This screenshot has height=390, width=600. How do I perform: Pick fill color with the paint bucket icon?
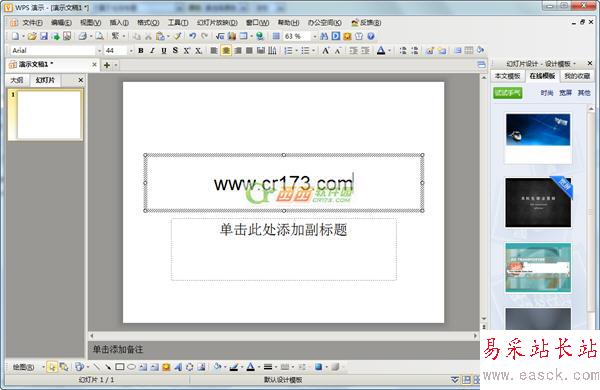coord(217,367)
